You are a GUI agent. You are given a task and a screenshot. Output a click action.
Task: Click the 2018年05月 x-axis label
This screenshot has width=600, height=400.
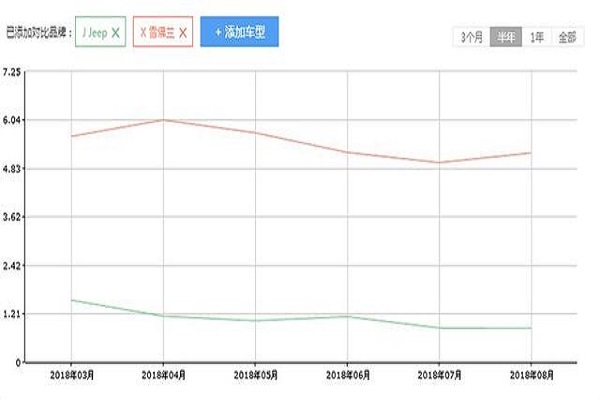[x=255, y=374]
